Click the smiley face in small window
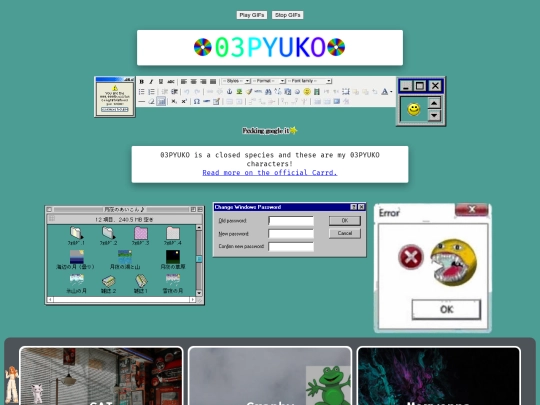The height and width of the screenshot is (405, 540). tap(414, 110)
